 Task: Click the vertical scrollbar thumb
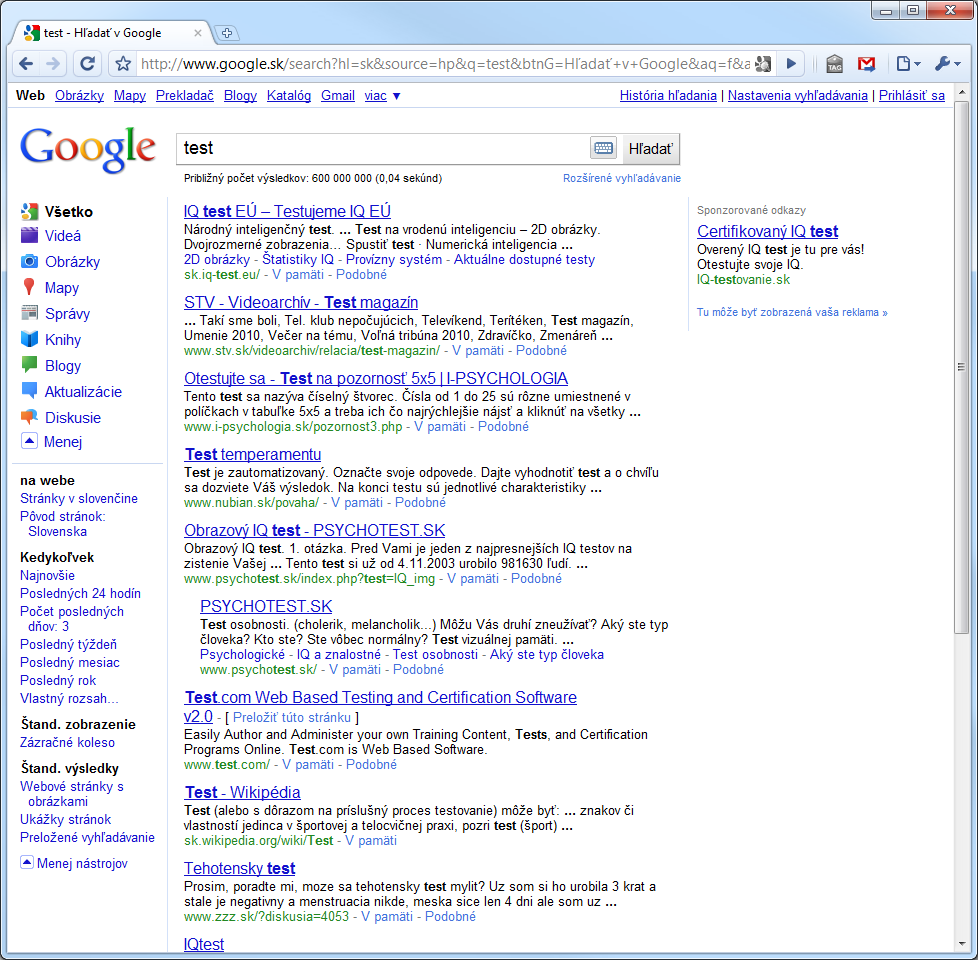click(x=961, y=368)
